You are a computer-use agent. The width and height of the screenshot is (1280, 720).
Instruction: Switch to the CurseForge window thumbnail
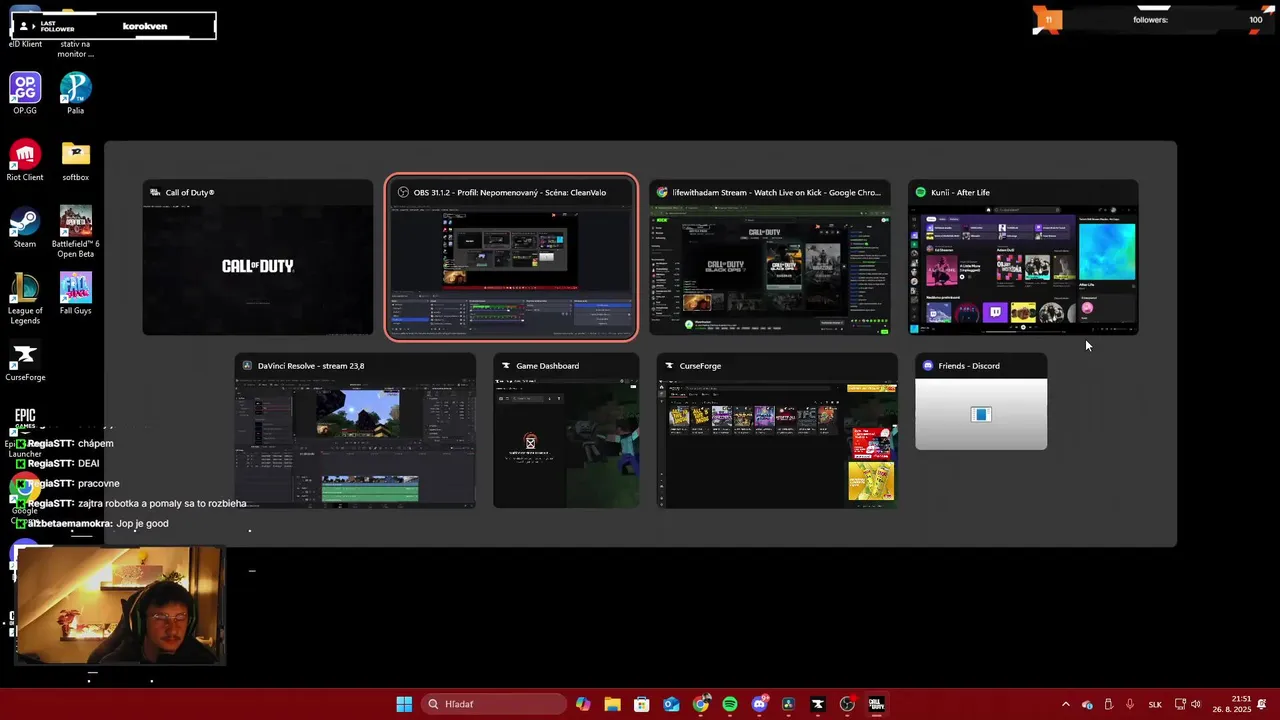click(777, 431)
